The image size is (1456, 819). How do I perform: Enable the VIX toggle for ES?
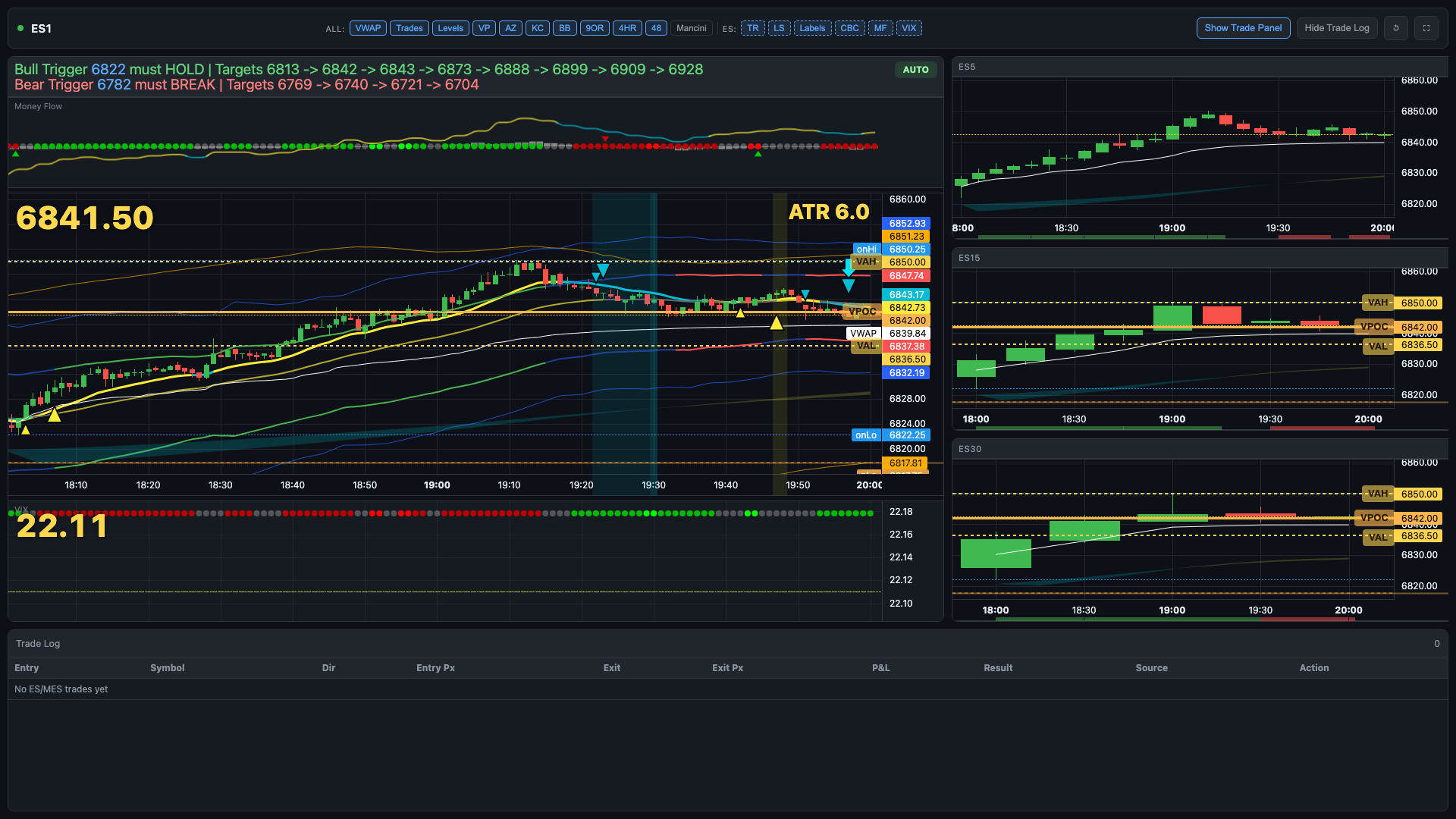(x=908, y=28)
